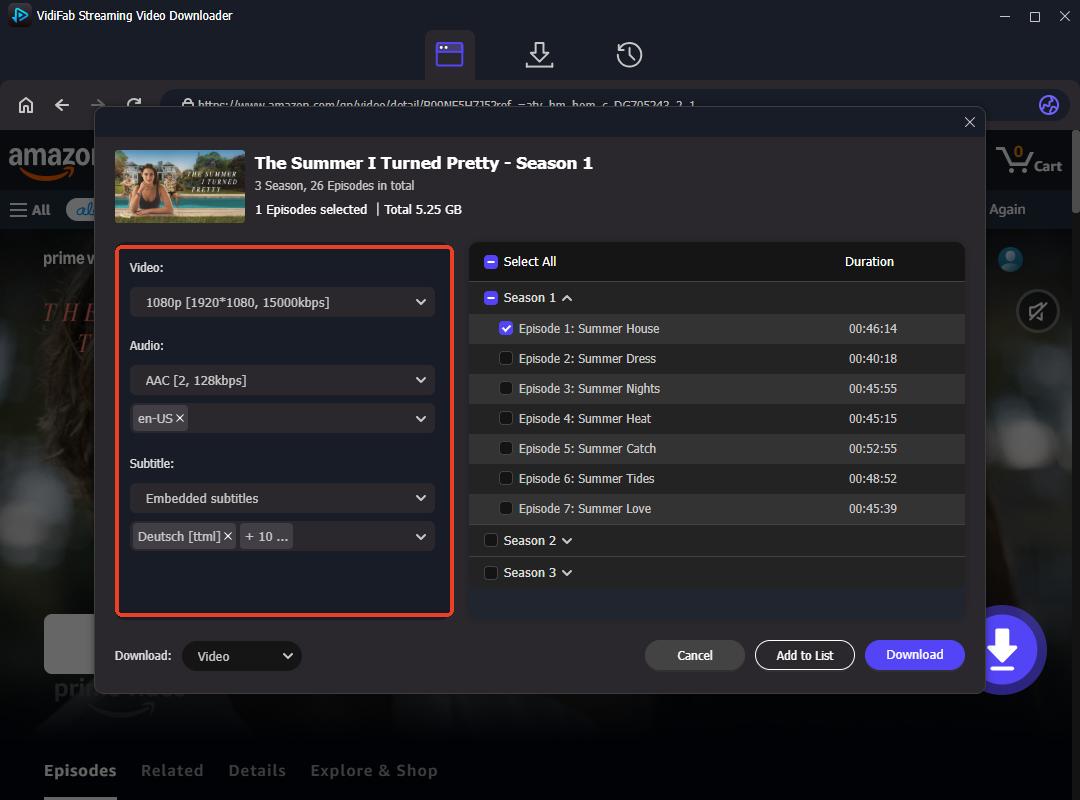Switch to Explore & Shop tab
This screenshot has width=1080, height=800.
tap(374, 770)
